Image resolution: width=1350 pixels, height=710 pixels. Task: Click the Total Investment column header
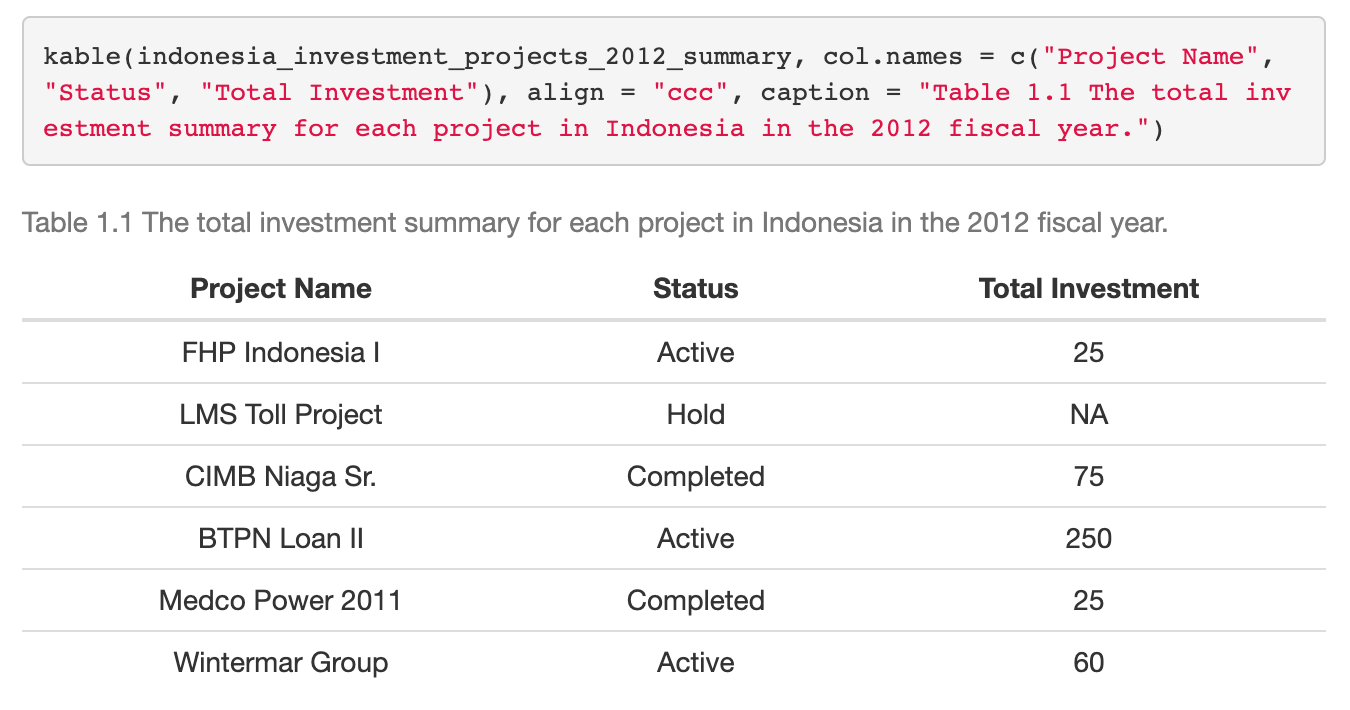1088,289
